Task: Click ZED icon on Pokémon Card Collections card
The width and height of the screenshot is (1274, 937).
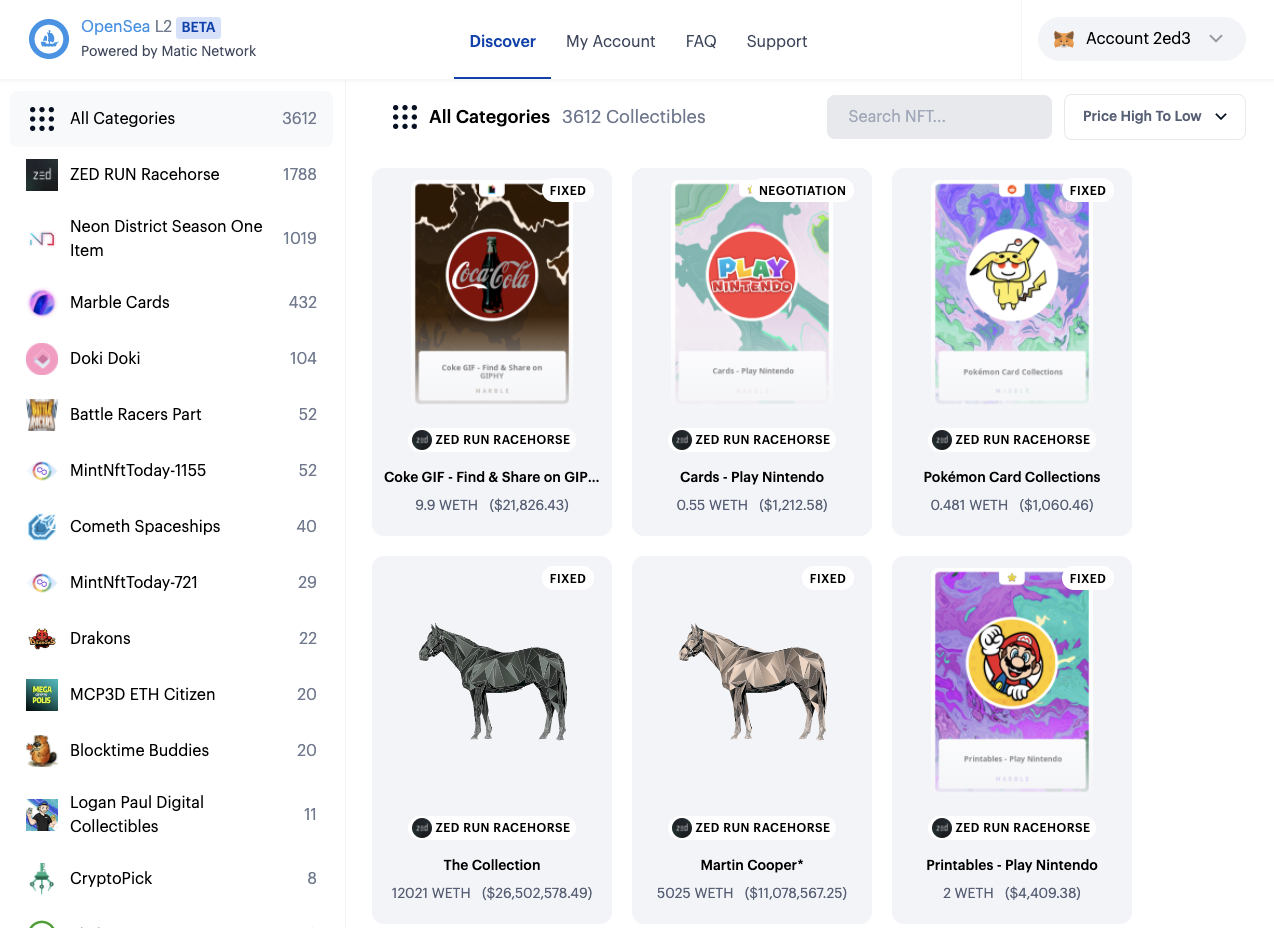Action: [942, 439]
